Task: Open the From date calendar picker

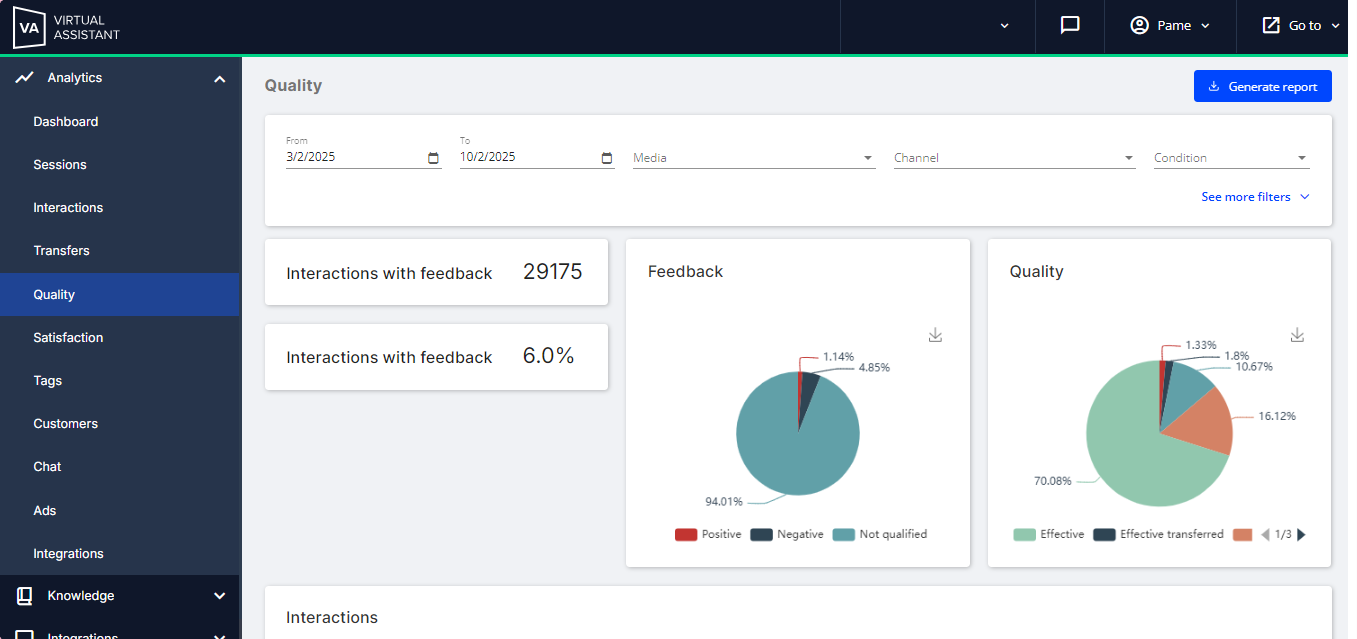Action: click(x=433, y=158)
